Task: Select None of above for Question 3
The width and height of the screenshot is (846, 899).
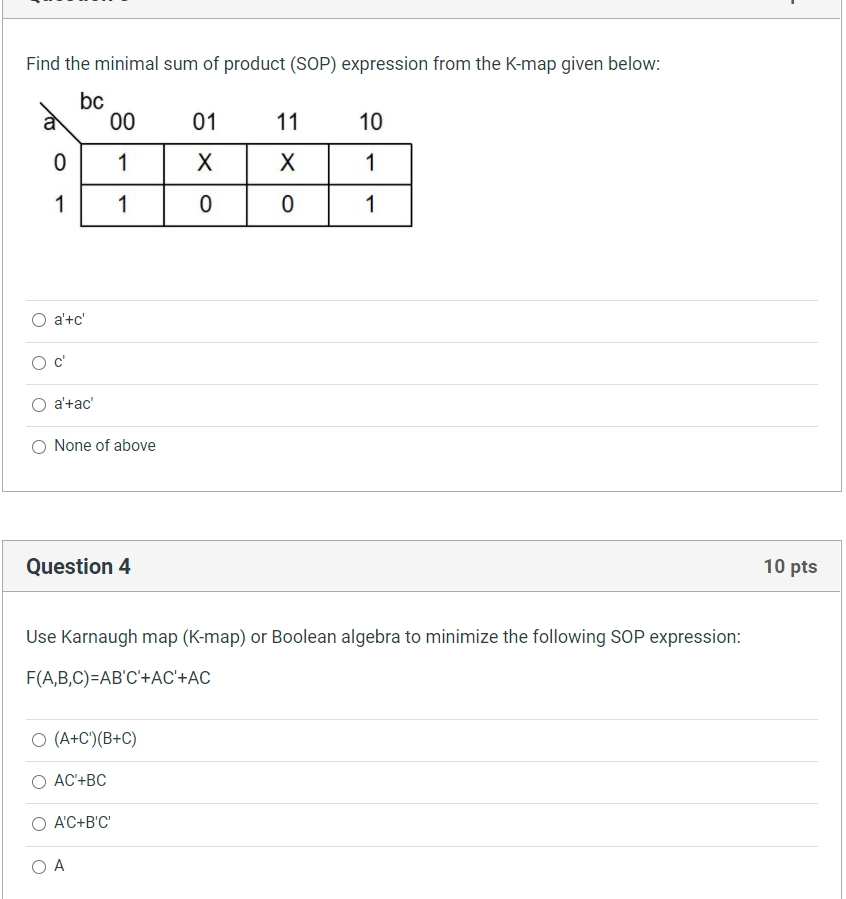Action: pos(38,446)
